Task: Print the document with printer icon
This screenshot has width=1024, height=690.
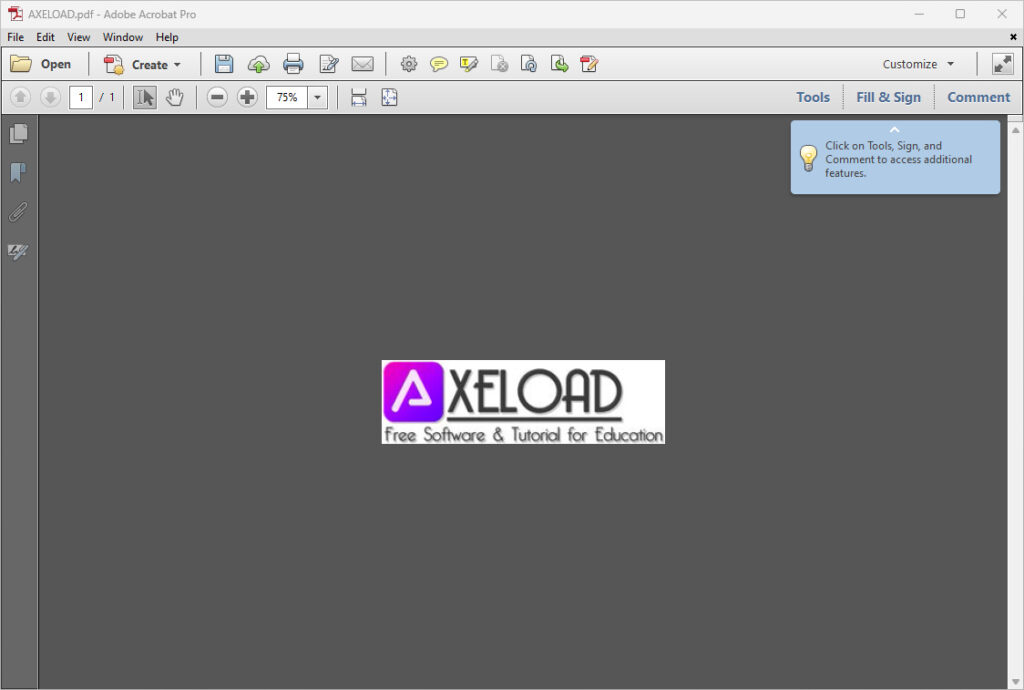Action: click(x=293, y=64)
